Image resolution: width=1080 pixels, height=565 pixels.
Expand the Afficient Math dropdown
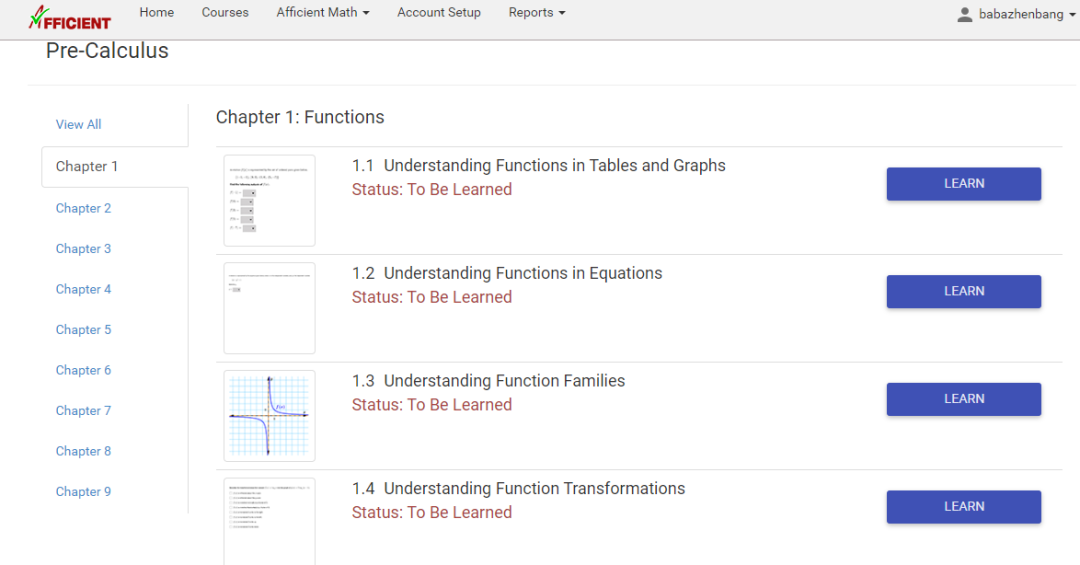coord(322,13)
